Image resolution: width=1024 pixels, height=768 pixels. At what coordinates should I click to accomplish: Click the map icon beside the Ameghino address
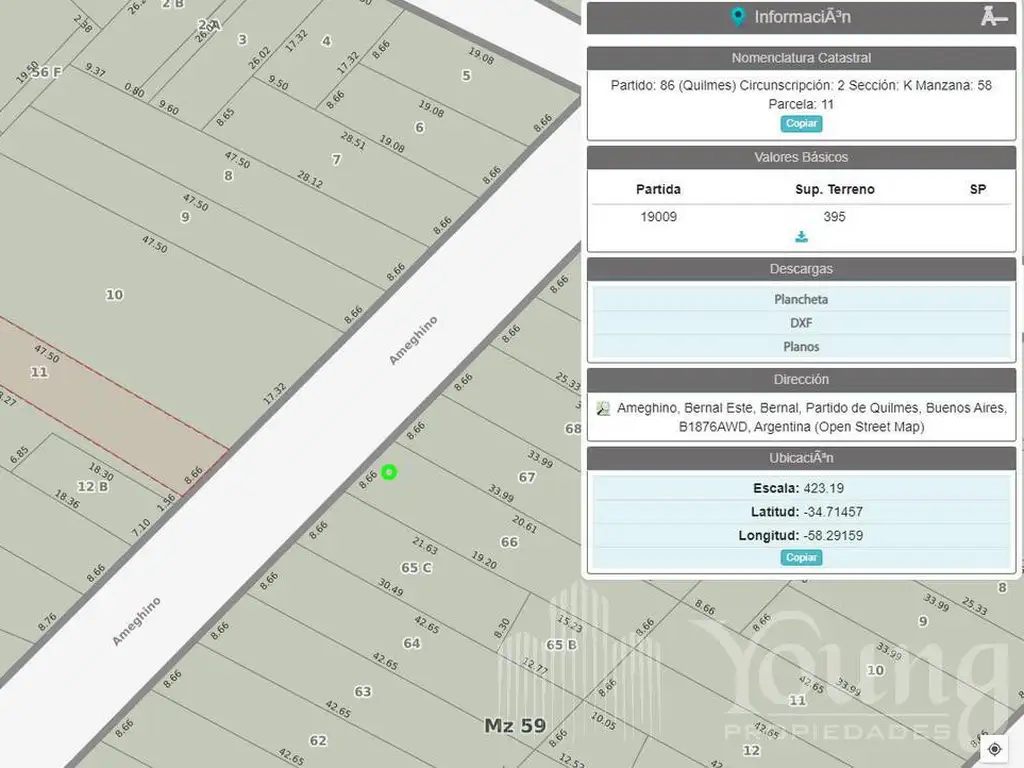(603, 408)
